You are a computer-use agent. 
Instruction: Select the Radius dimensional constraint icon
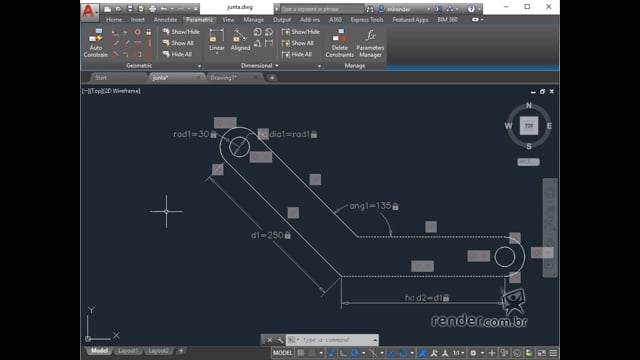click(257, 32)
